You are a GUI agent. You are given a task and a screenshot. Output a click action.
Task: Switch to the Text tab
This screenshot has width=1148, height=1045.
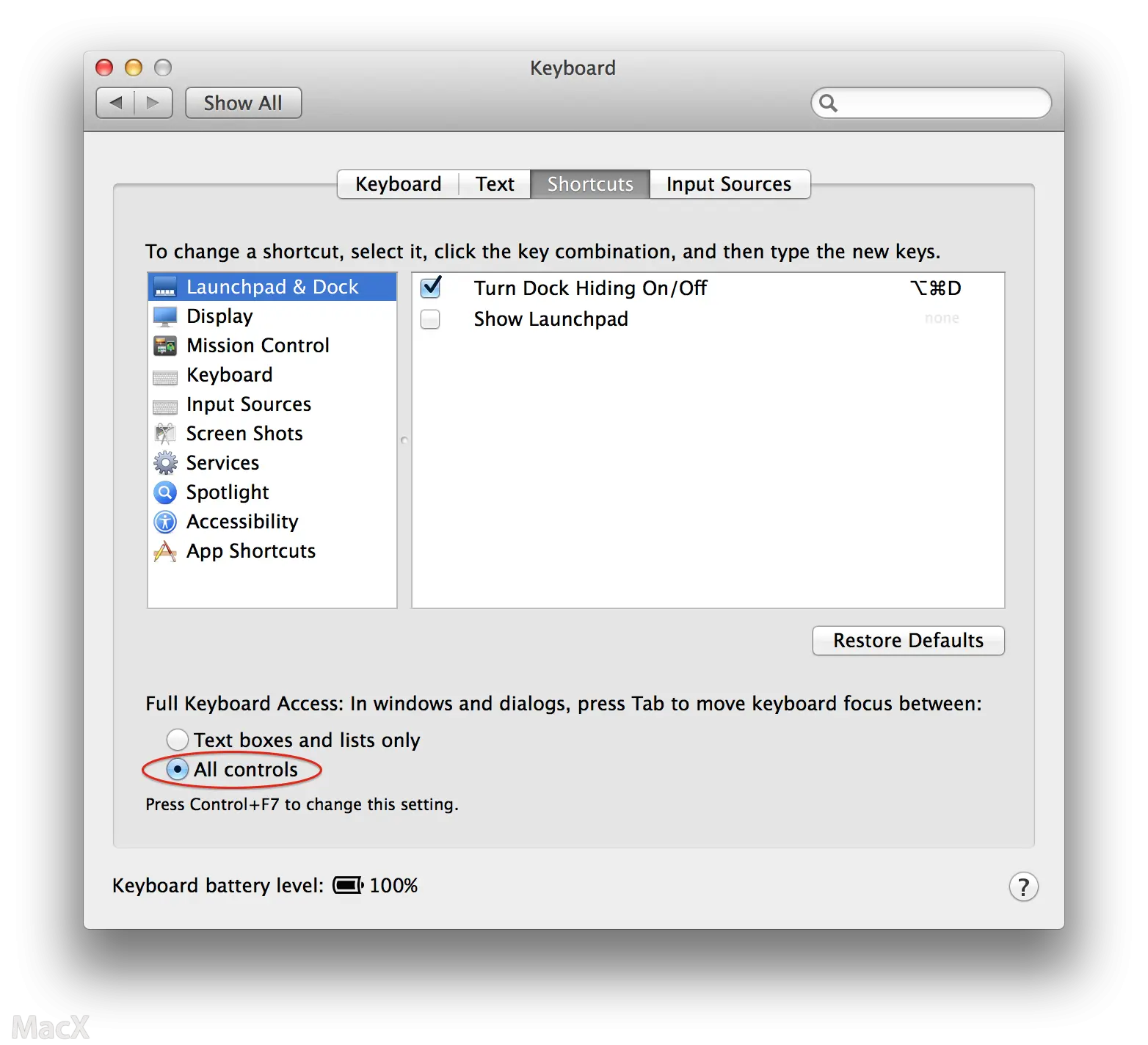pyautogui.click(x=495, y=184)
